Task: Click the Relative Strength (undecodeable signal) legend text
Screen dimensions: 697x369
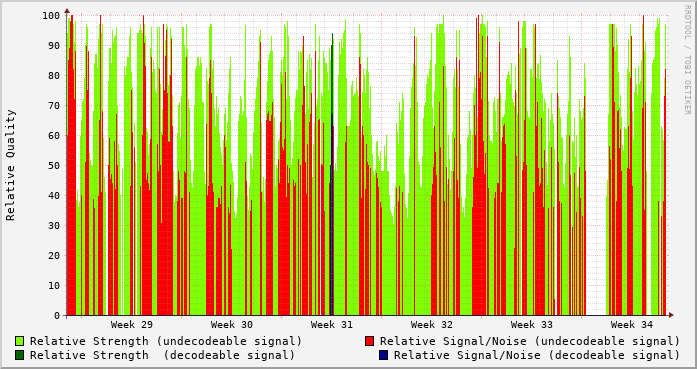Action: (166, 341)
